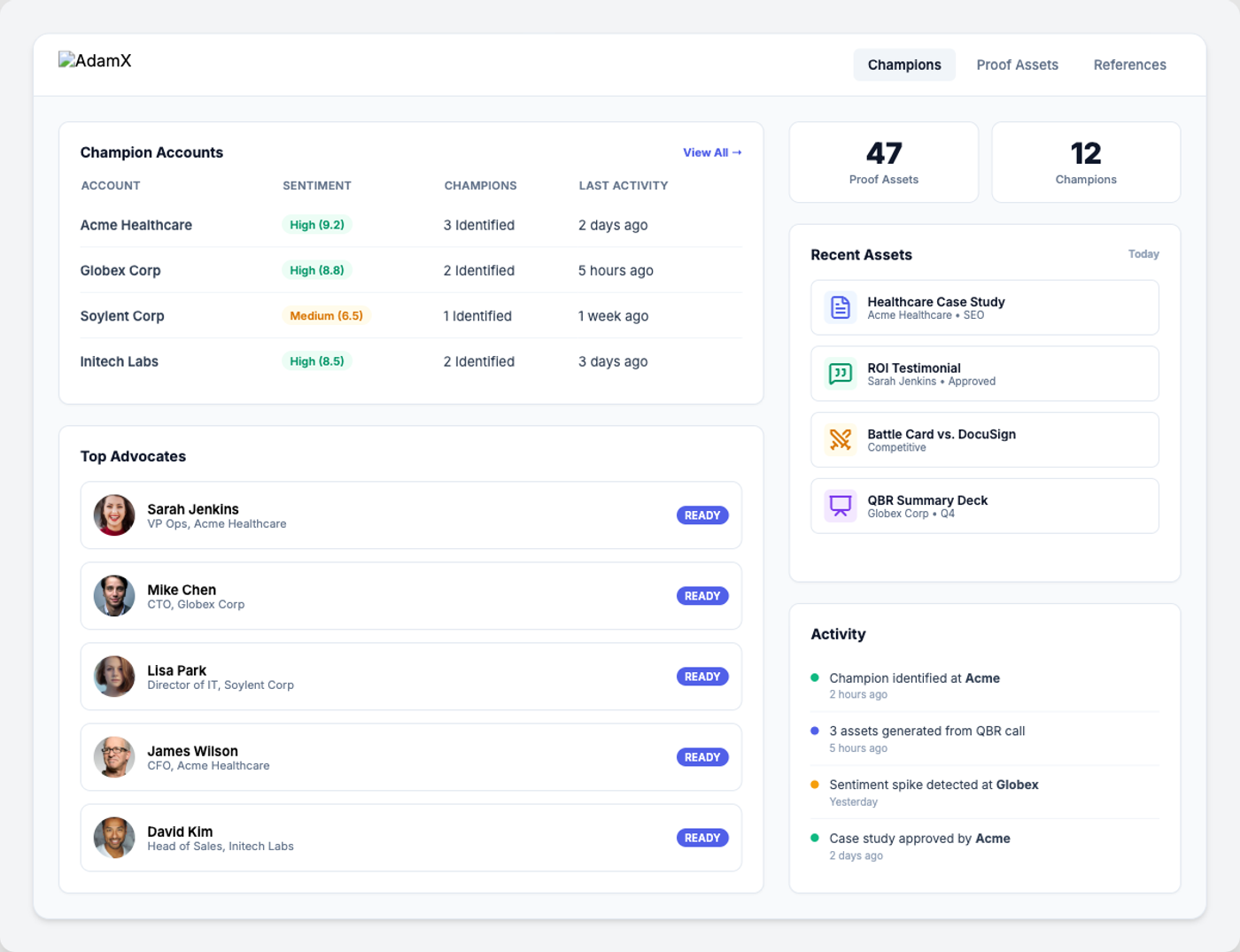Select the Battle Card crossed swords icon
The height and width of the screenshot is (952, 1240).
pos(839,439)
